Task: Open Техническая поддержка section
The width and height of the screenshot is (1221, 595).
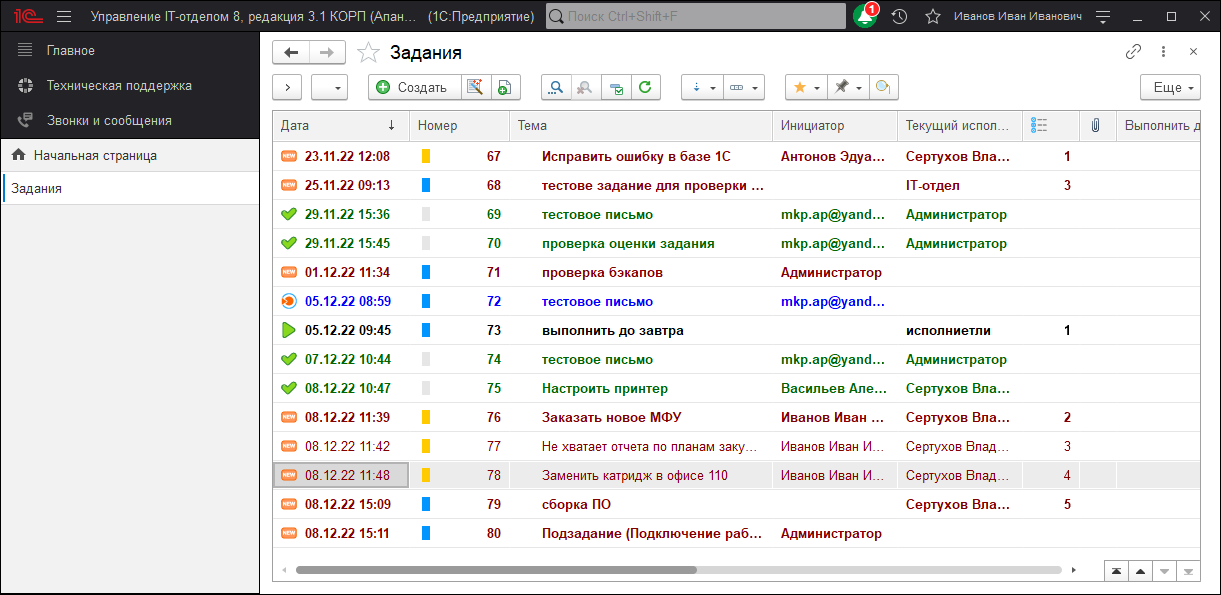Action: (x=118, y=85)
